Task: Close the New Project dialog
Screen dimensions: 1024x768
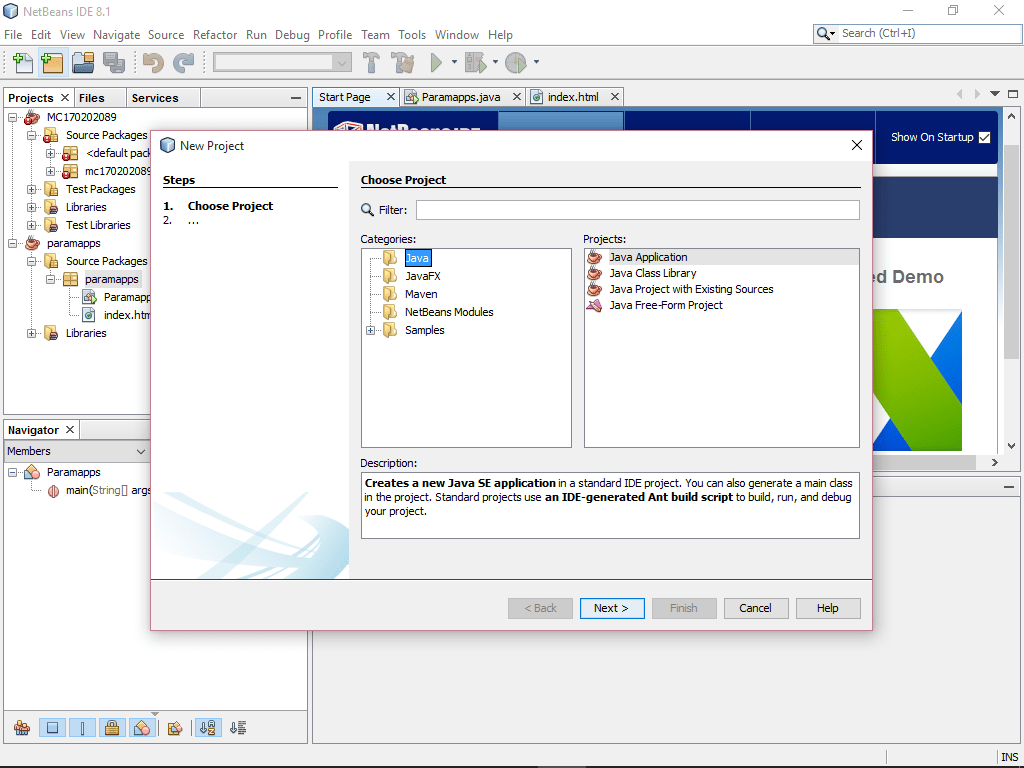Action: coord(857,145)
